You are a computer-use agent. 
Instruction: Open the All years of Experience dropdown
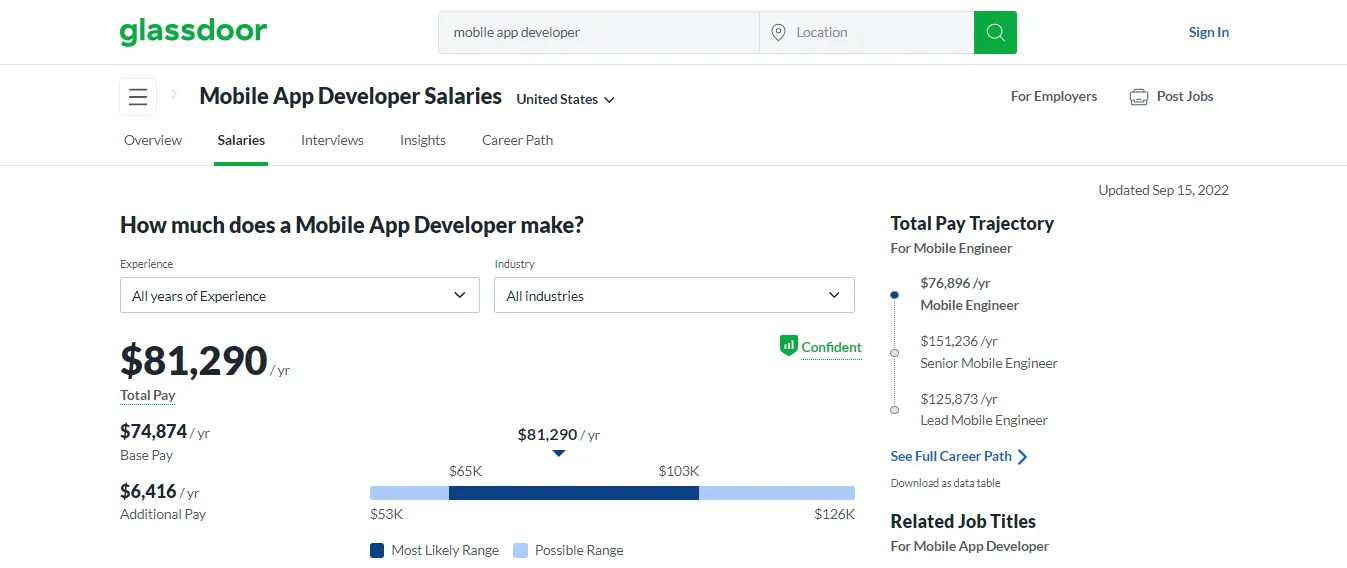(300, 295)
